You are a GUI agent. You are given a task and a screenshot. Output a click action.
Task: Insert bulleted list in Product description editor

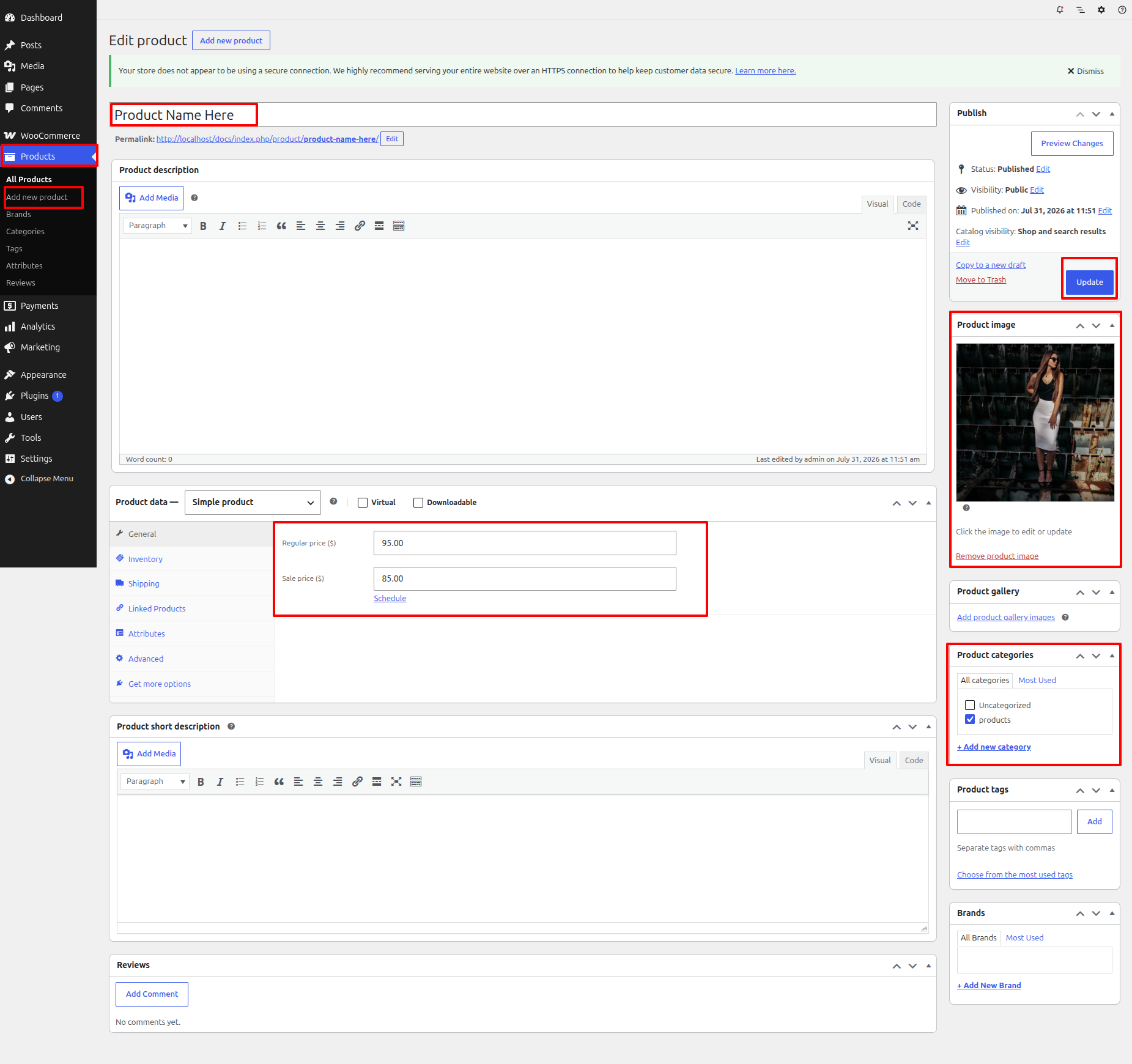point(242,226)
